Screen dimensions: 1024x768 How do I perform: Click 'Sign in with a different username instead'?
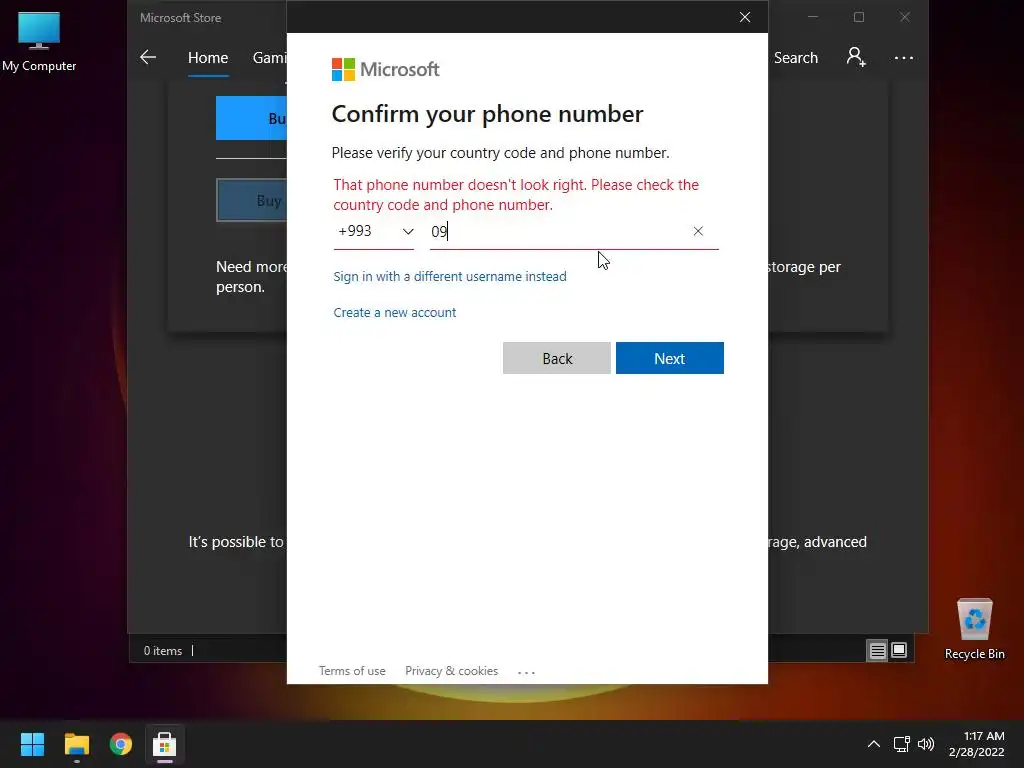click(x=450, y=276)
